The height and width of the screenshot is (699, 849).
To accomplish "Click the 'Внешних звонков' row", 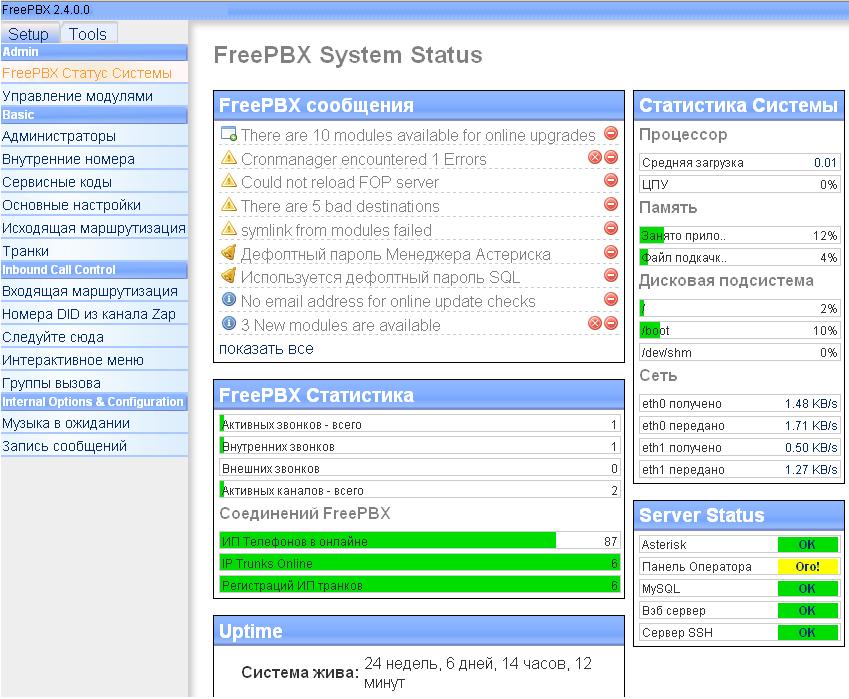I will (420, 468).
